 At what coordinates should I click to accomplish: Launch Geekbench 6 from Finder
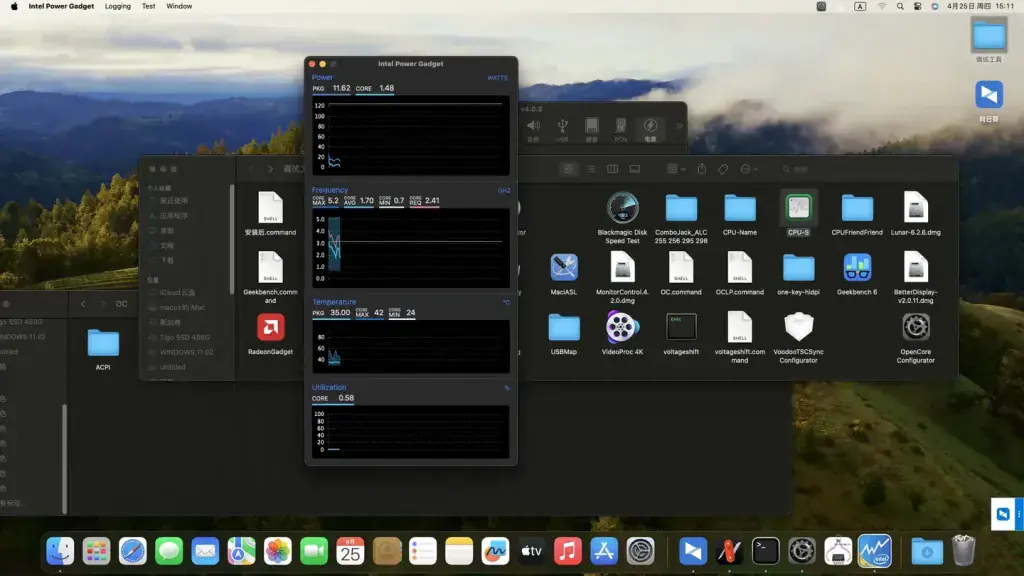pos(857,268)
